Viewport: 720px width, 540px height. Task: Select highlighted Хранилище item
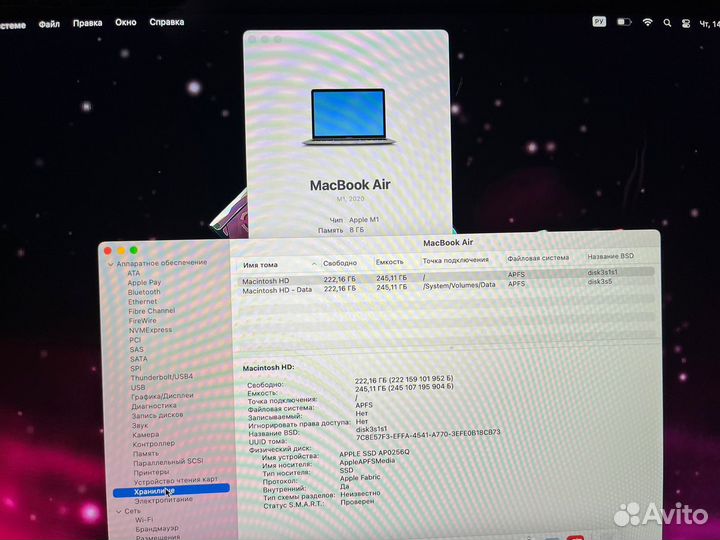coord(171,490)
